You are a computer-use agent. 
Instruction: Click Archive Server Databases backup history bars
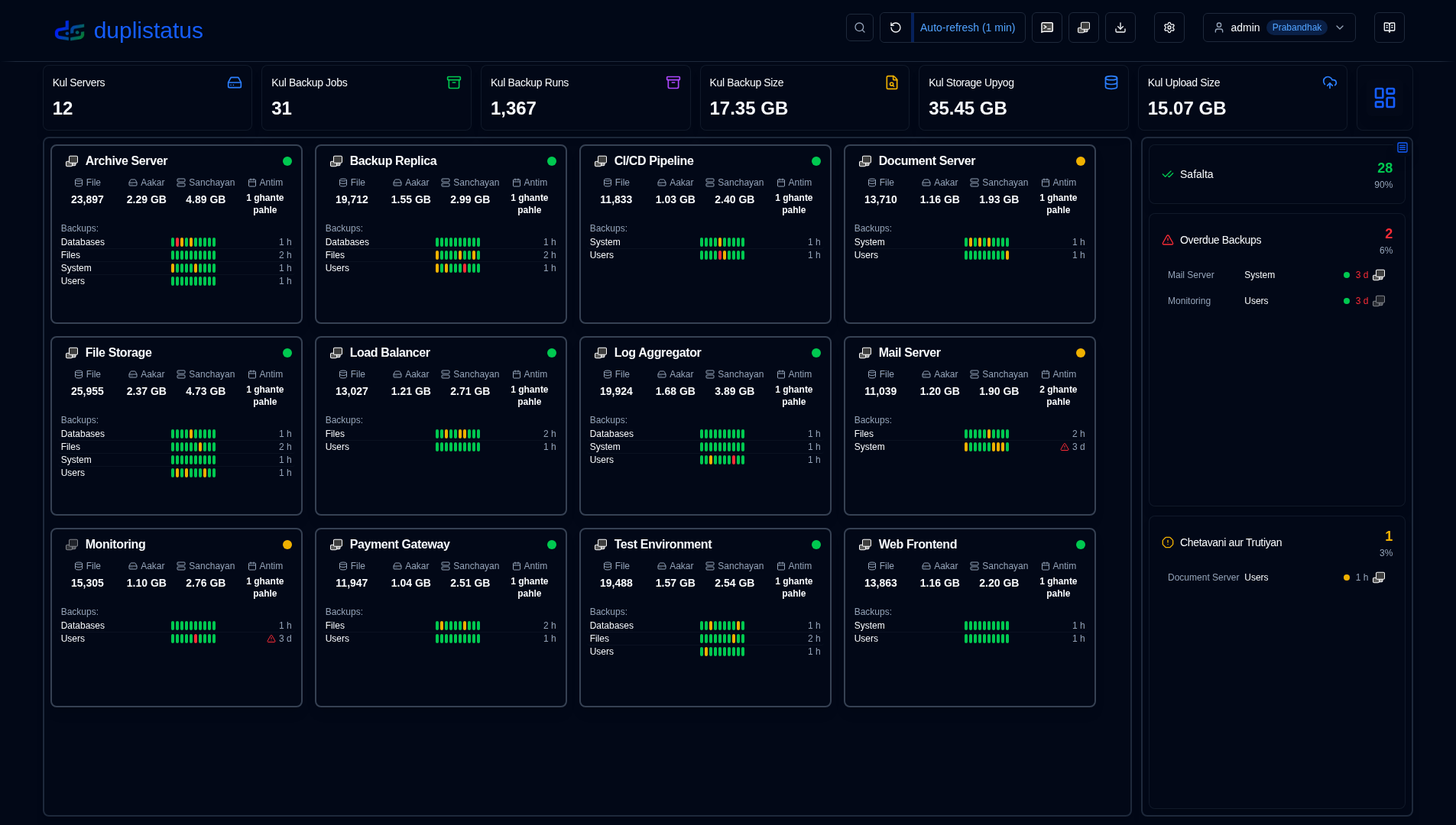tap(193, 242)
